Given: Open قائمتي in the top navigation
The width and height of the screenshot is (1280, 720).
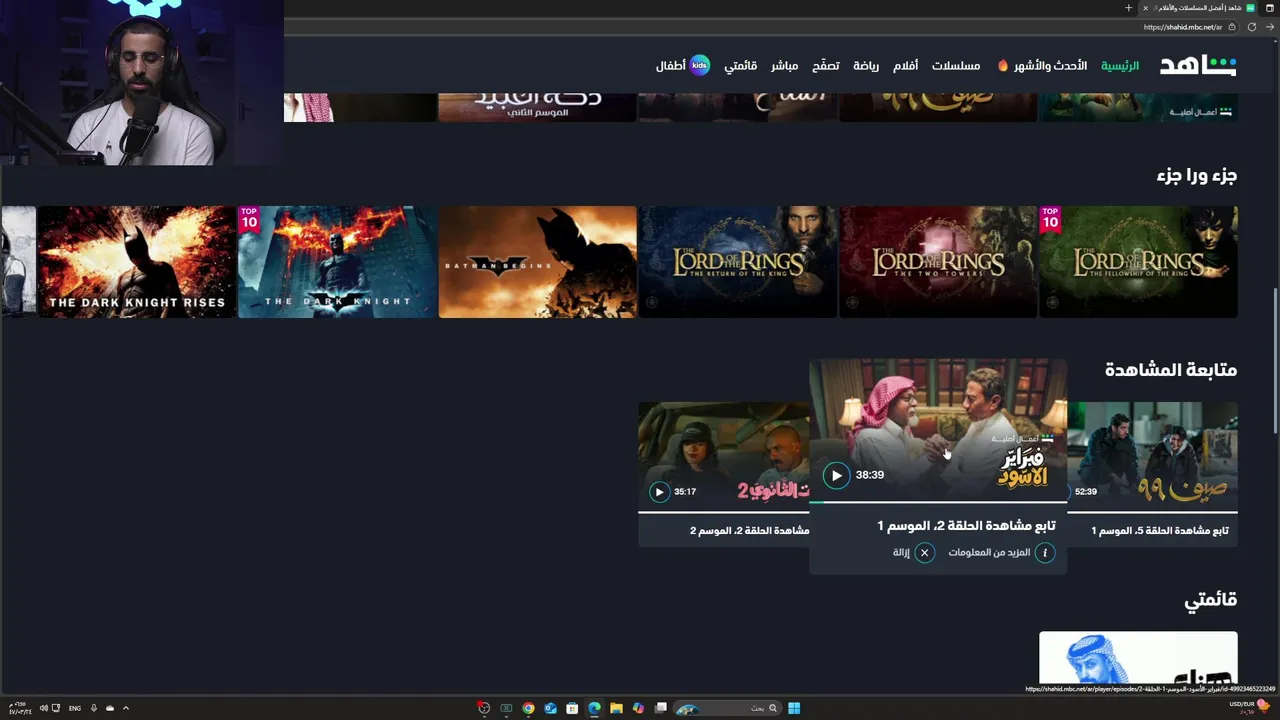Looking at the screenshot, I should coord(741,66).
